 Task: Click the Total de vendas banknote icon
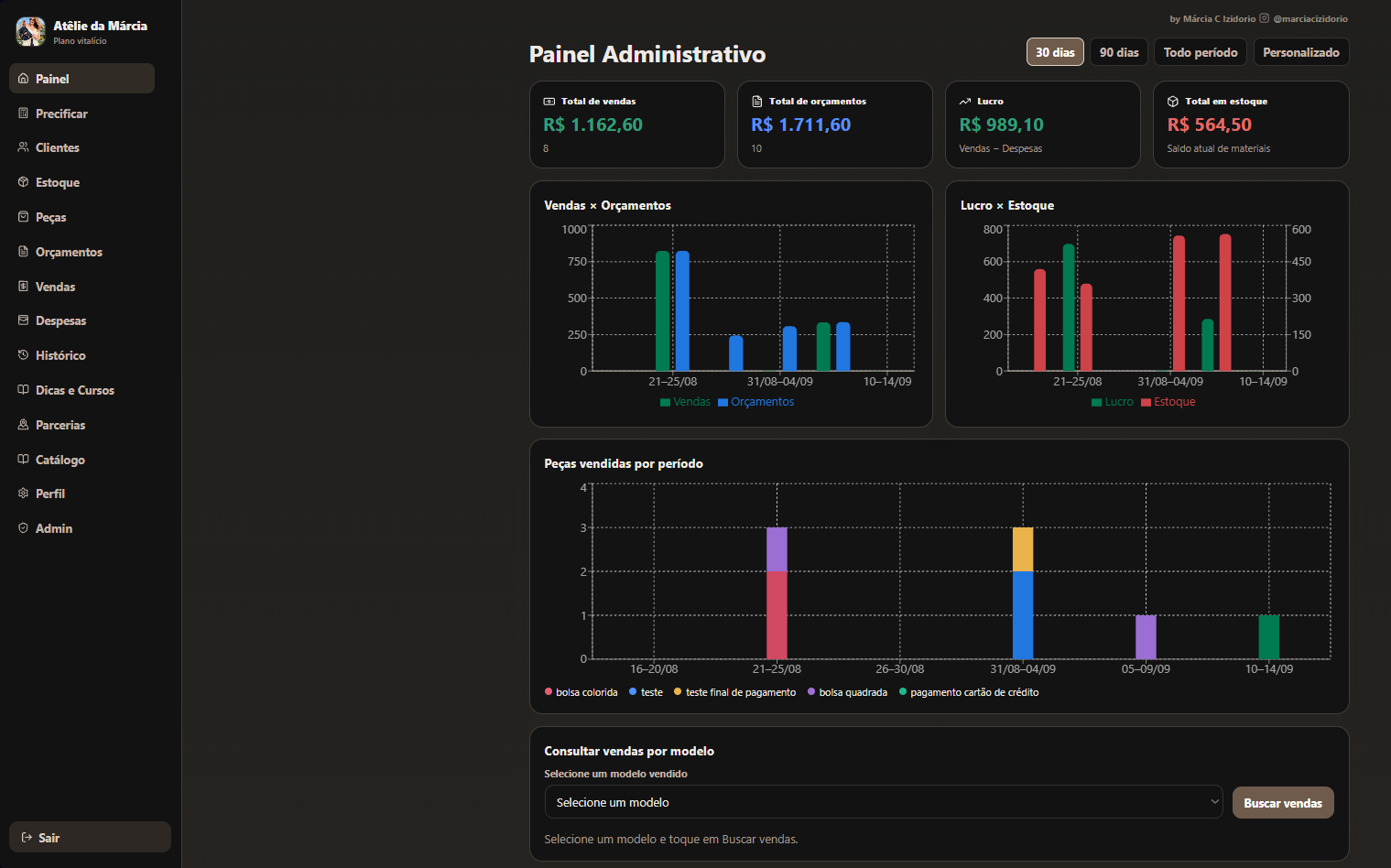549,102
